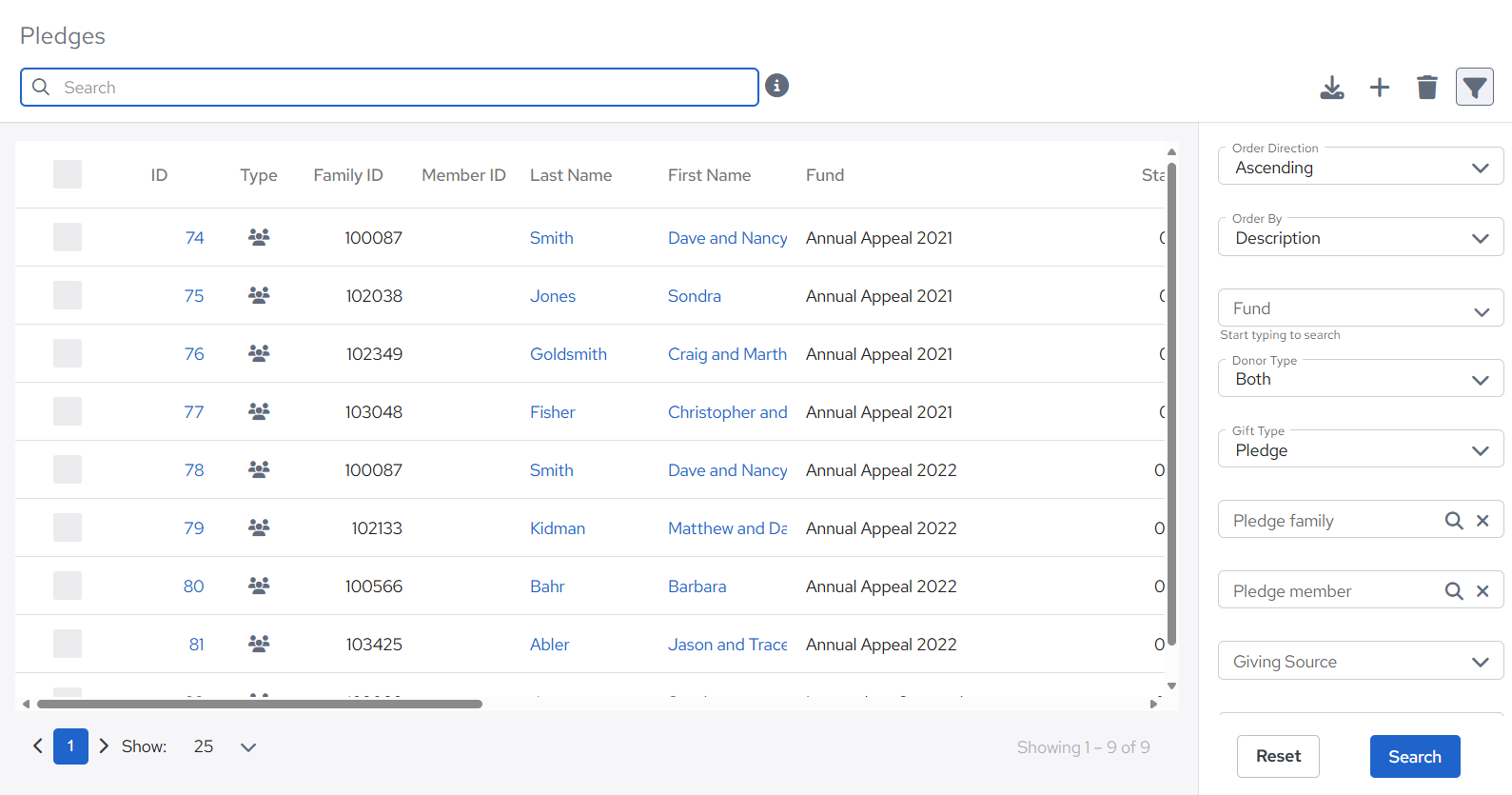This screenshot has width=1512, height=795.
Task: Open pledge ID 74 link
Action: [194, 238]
